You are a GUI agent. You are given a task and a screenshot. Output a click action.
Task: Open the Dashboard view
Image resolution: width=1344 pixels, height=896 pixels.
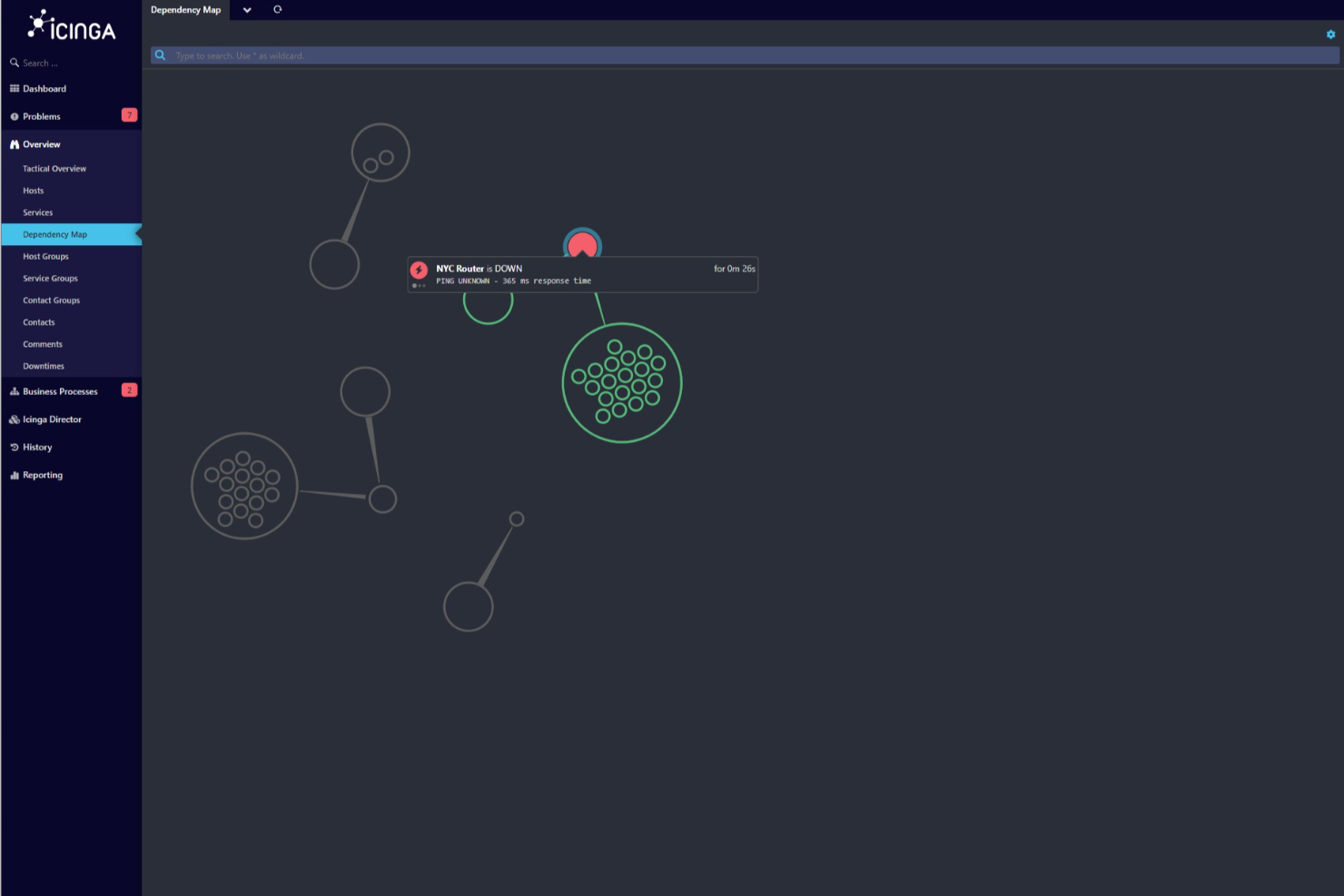point(45,88)
